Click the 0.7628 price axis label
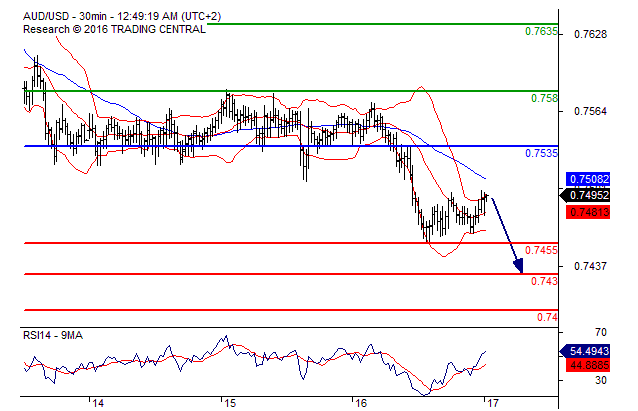This screenshot has width=638, height=411. tap(590, 34)
